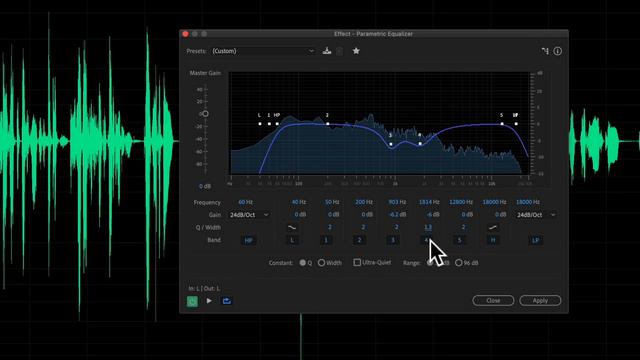Click the H band frequency 18000 Hz
Viewport: 640px width, 360px height.
tap(494, 202)
